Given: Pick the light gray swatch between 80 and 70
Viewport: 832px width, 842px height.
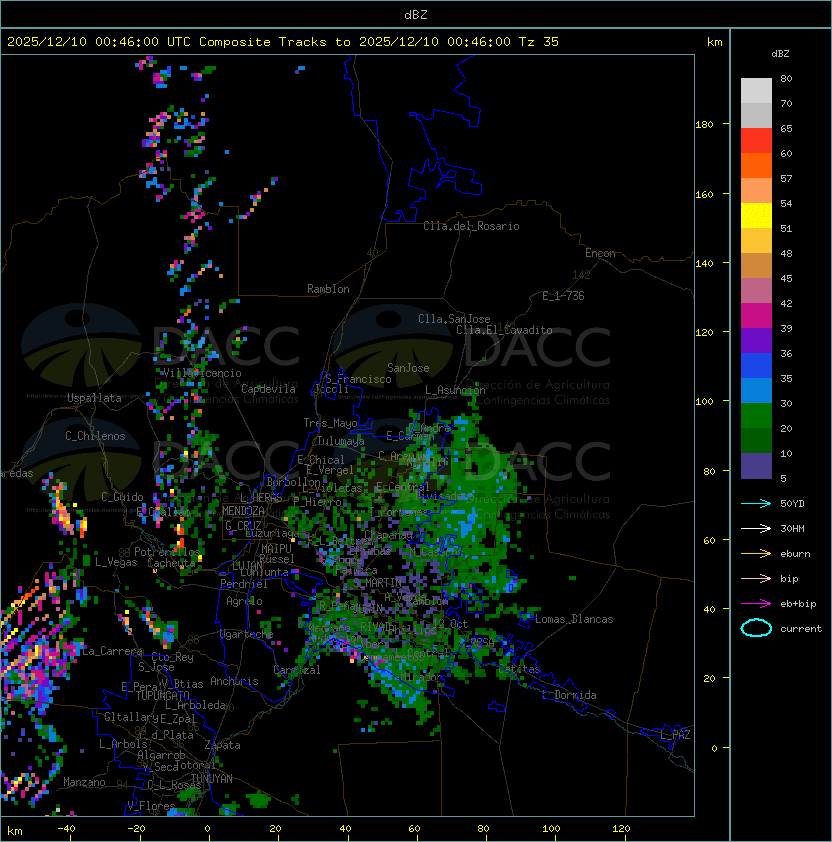Looking at the screenshot, I should pos(756,91).
